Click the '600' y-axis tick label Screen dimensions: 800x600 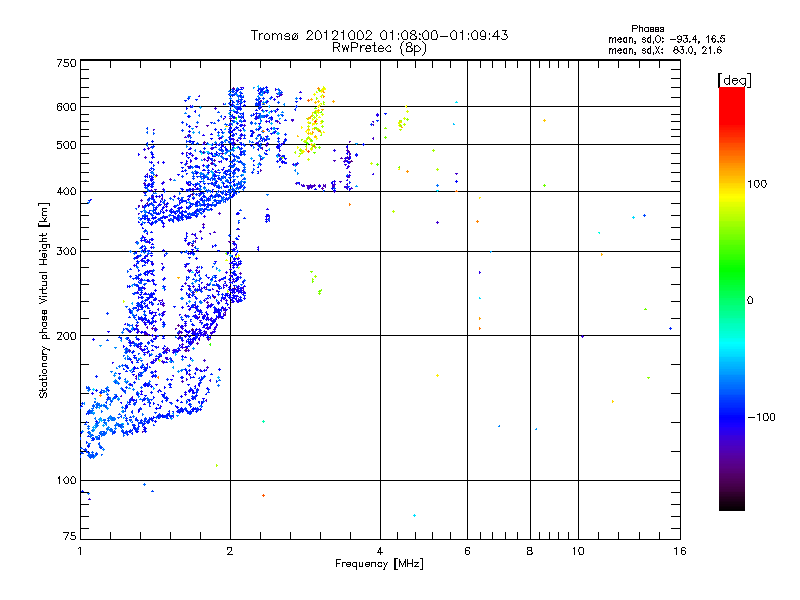(x=66, y=107)
